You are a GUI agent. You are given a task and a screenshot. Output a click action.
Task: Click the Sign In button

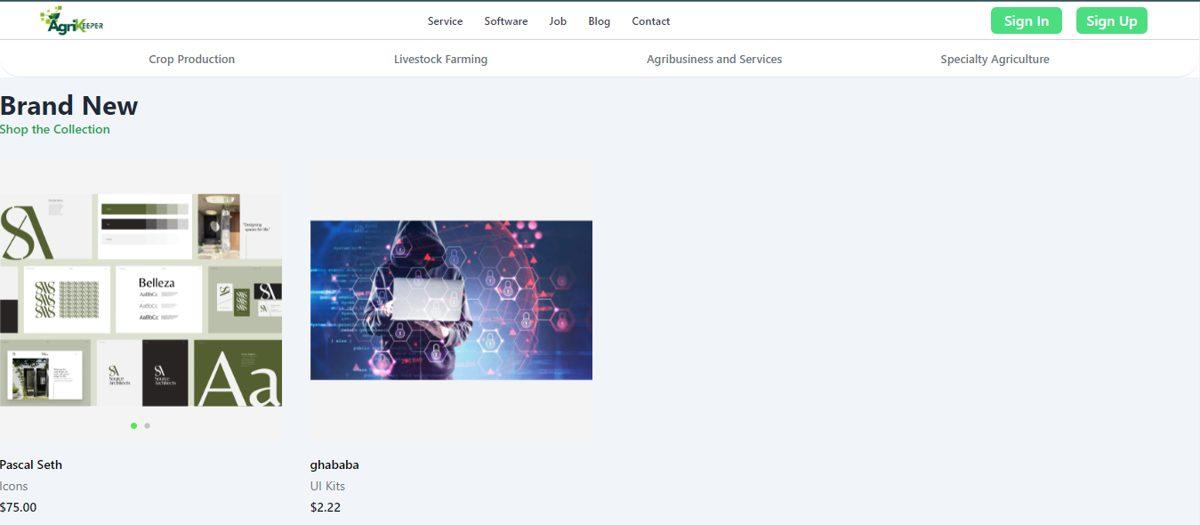(x=1026, y=21)
